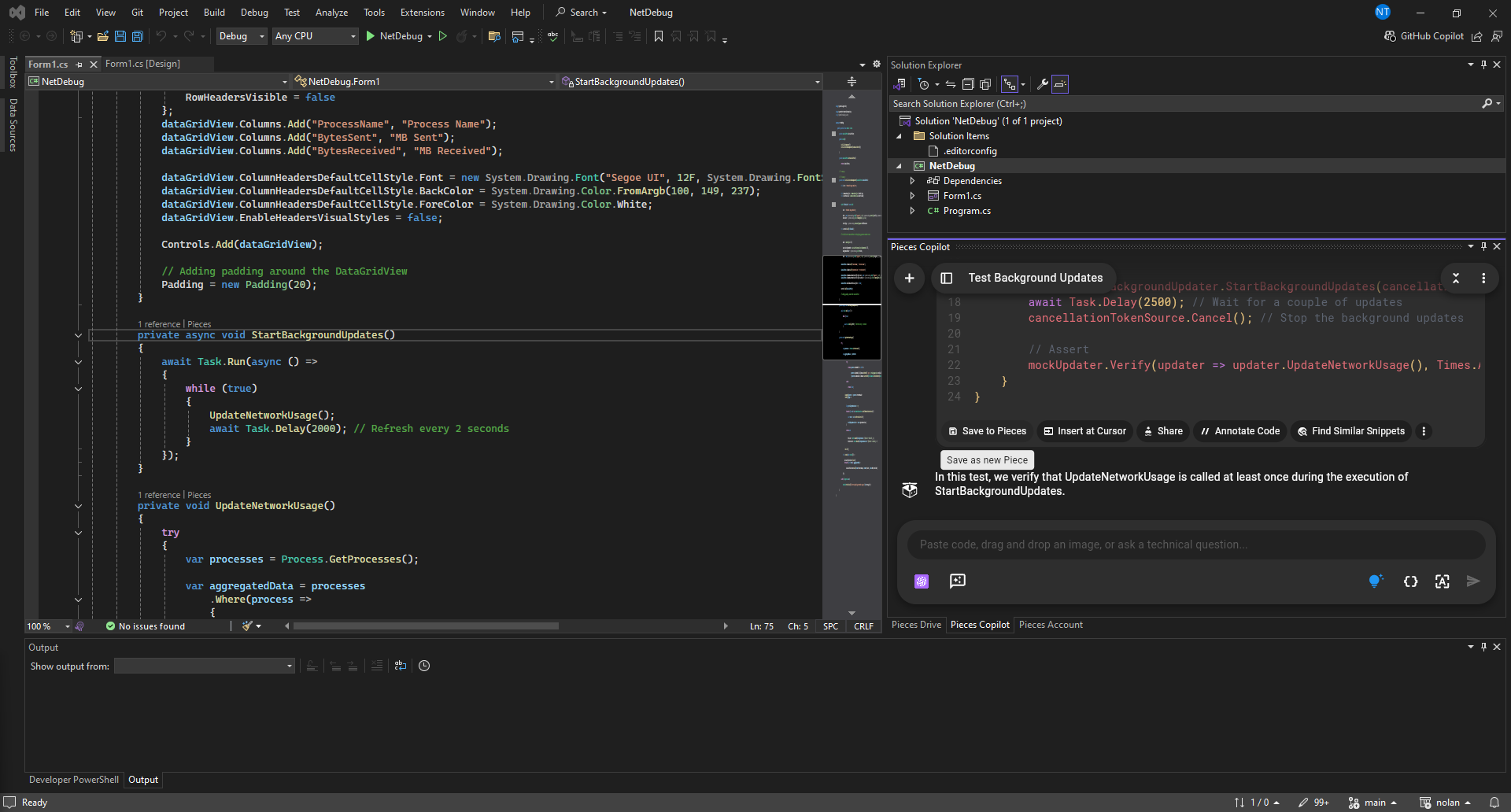Click the wrench Properties icon in Solution Explorer

click(1042, 84)
